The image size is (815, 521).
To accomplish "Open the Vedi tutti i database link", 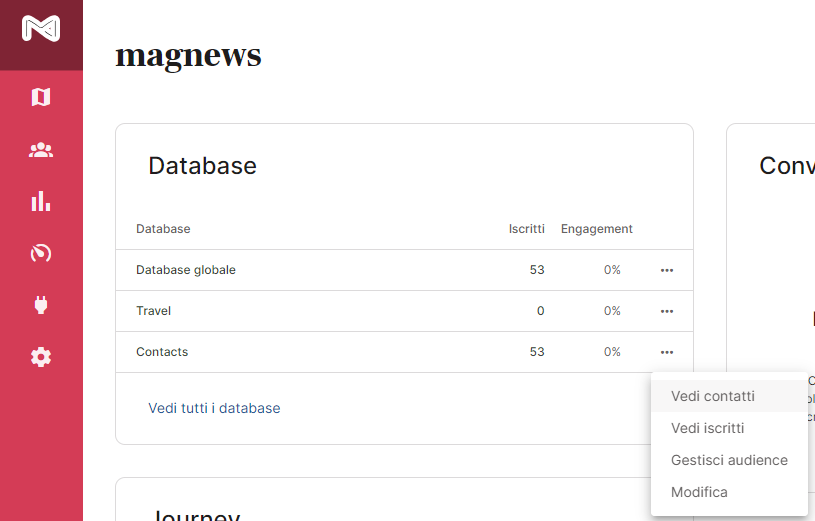I will [x=214, y=408].
